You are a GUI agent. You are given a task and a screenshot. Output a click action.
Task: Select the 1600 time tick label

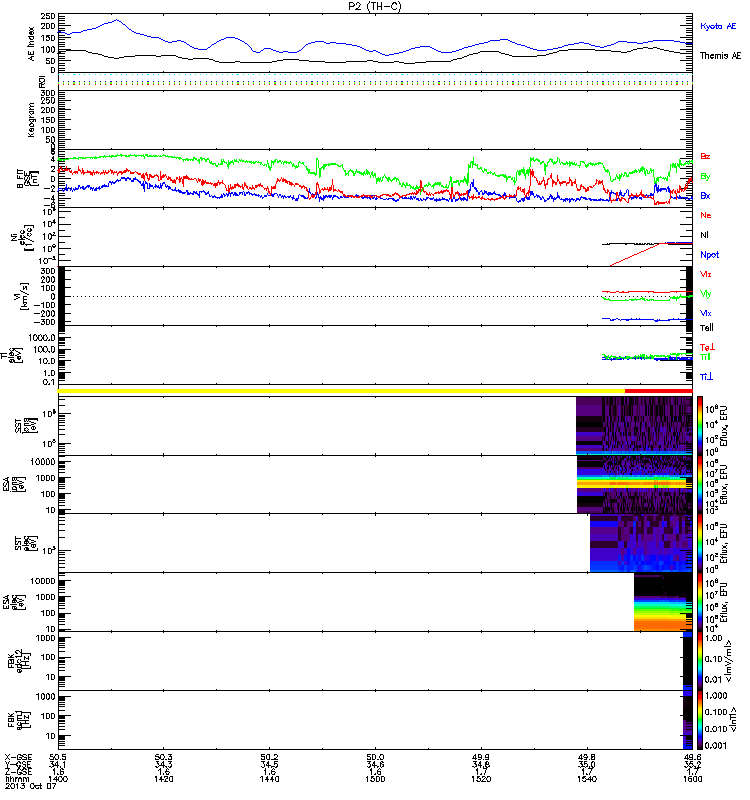[692, 779]
